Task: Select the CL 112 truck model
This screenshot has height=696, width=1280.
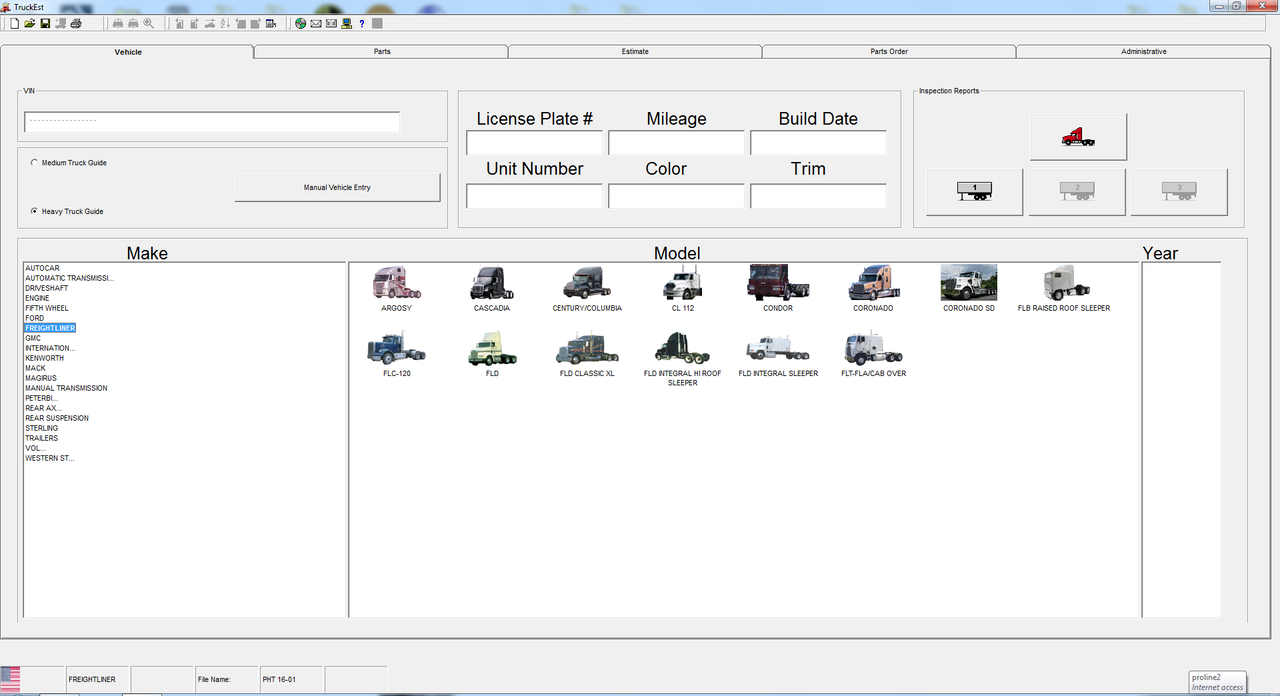Action: 682,289
